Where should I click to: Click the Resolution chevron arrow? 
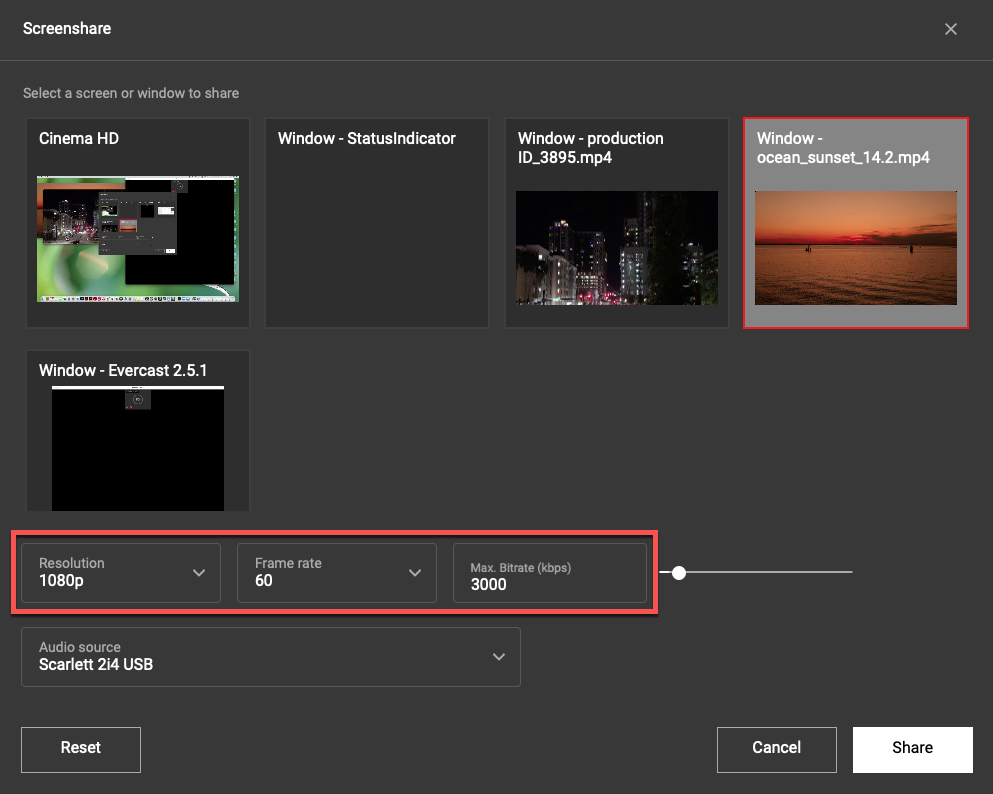(199, 573)
